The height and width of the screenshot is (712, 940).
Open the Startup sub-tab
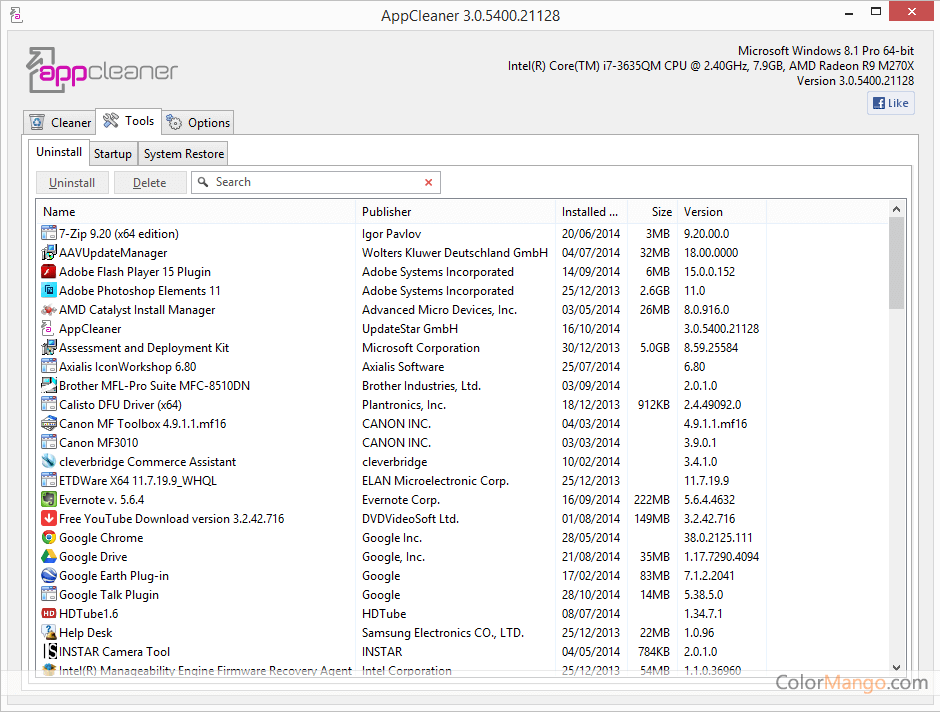(113, 154)
